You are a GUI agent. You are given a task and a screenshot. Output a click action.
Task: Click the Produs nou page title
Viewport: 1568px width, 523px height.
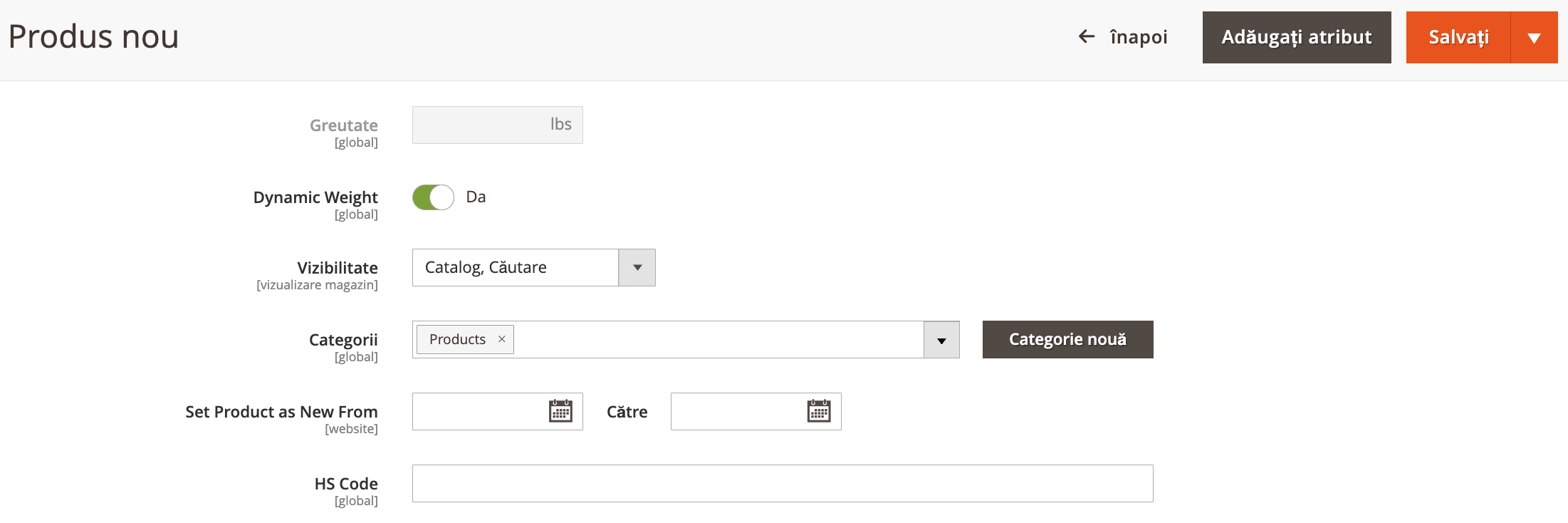[x=93, y=36]
